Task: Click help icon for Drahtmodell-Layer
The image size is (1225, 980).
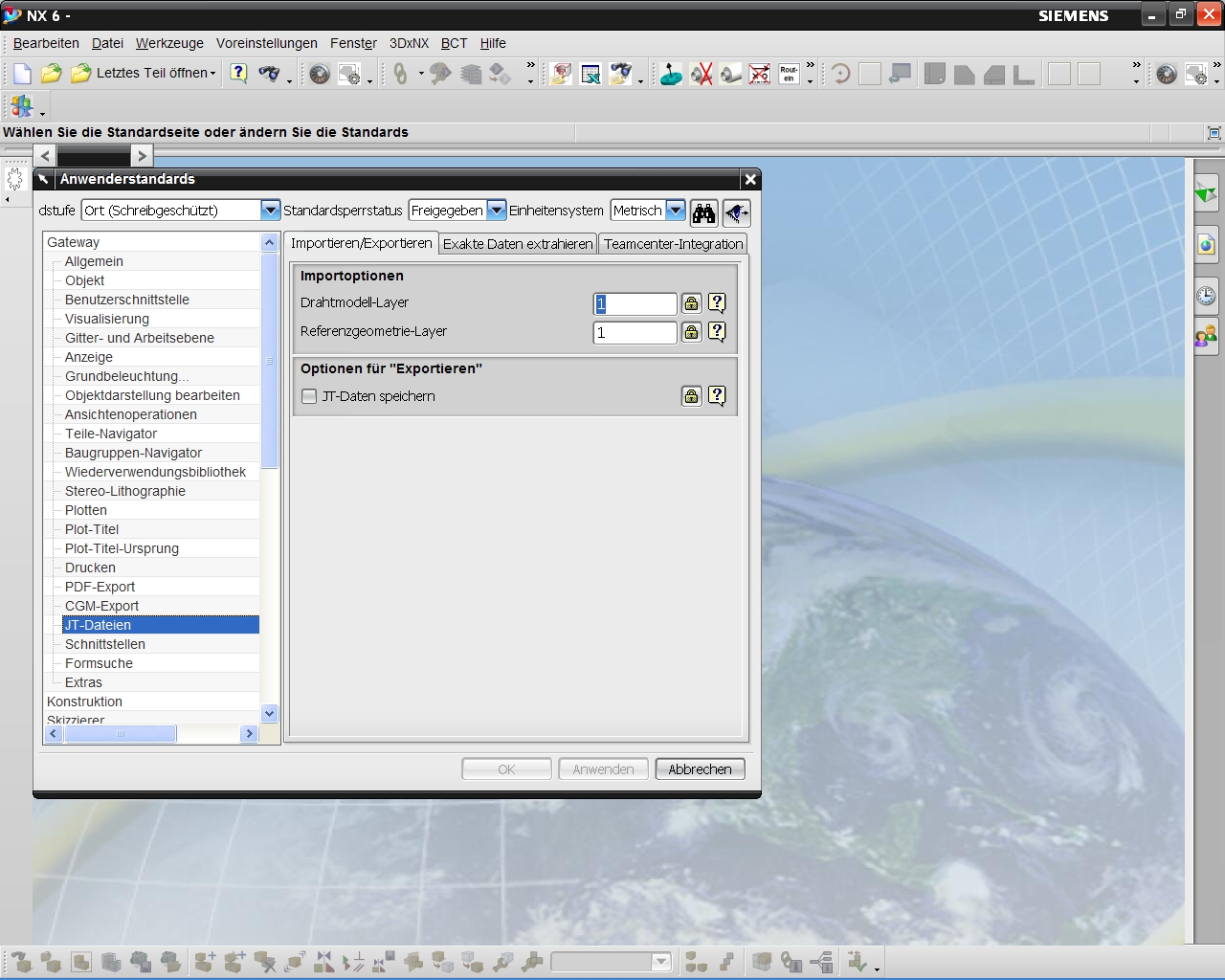Action: (717, 303)
